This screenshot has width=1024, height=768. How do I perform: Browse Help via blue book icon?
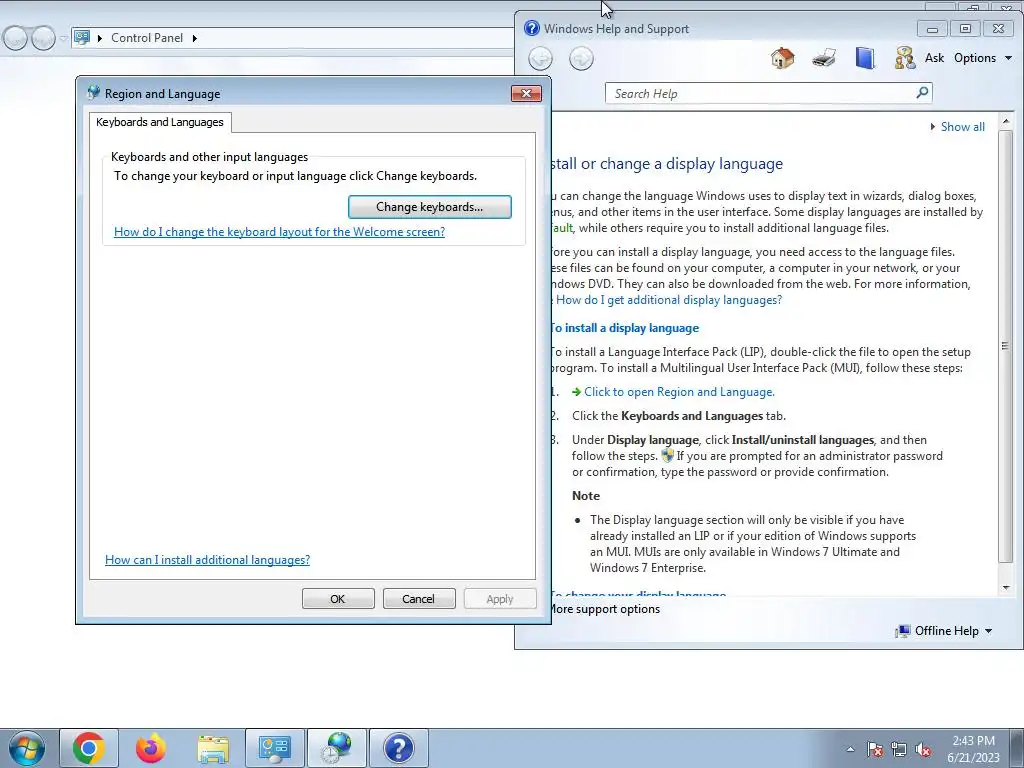(865, 58)
